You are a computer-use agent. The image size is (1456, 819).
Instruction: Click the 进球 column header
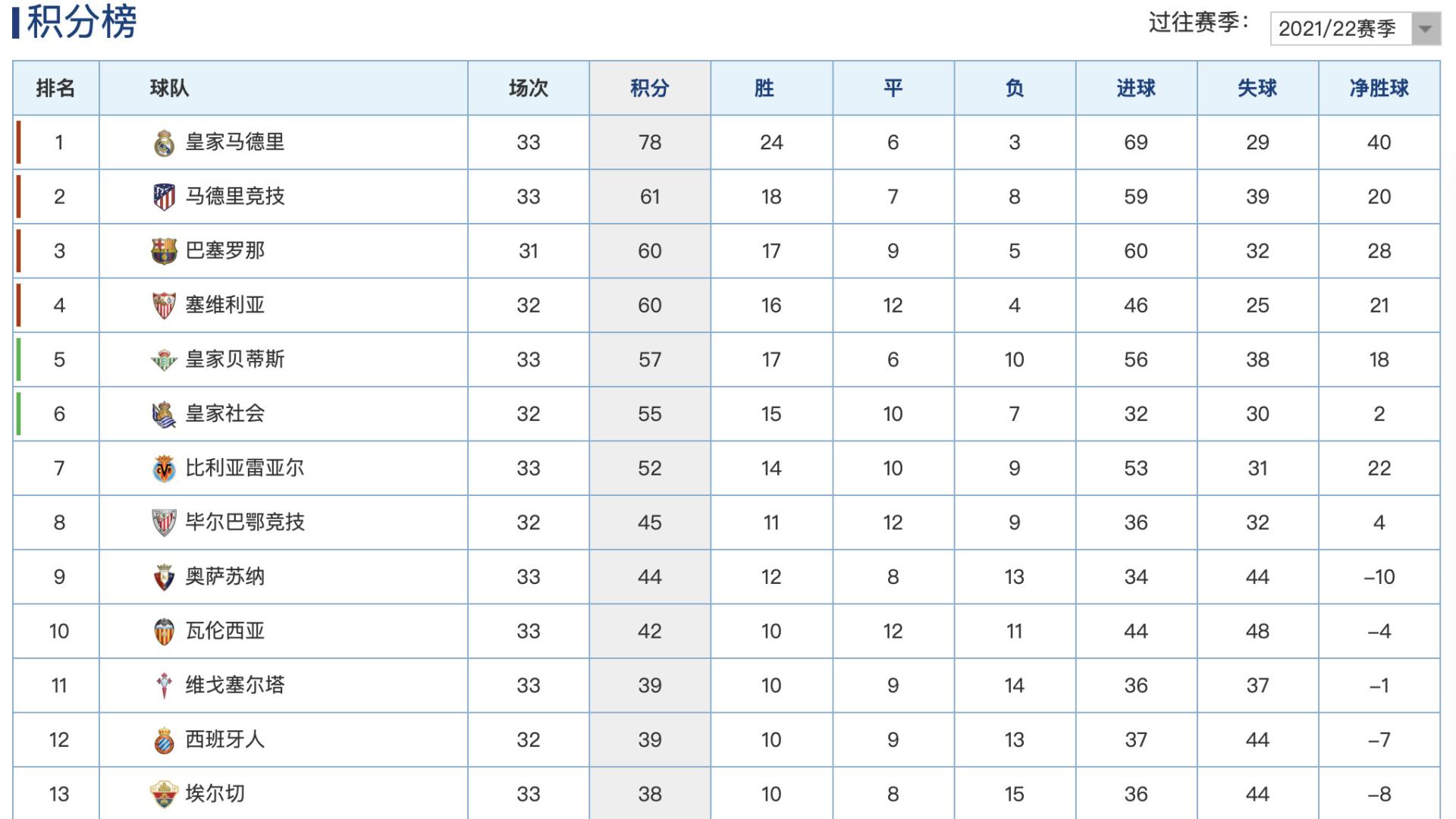1135,89
